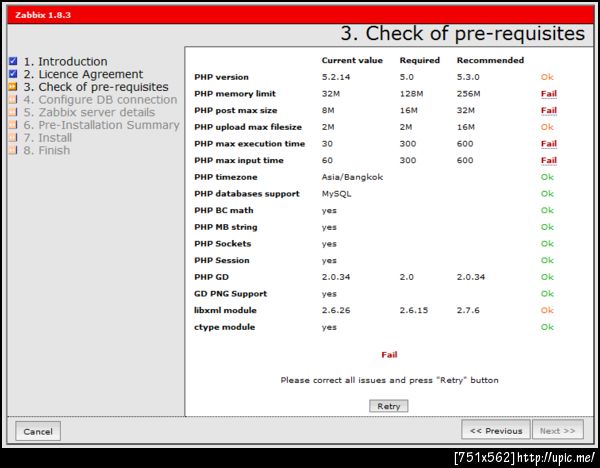Click the Ok status for PHP upload max filesize

[547, 127]
